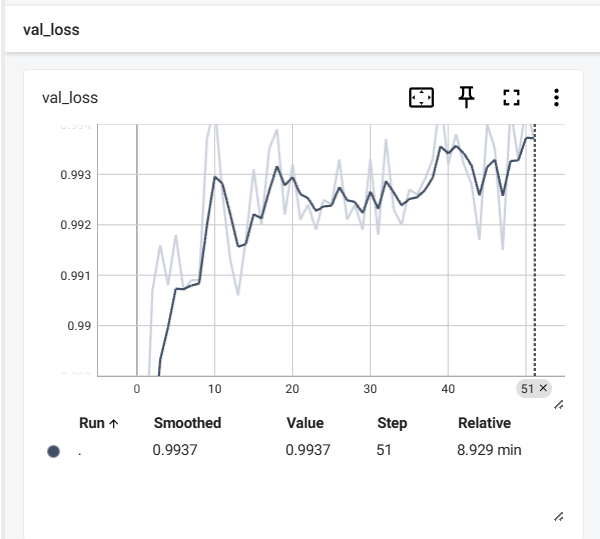The height and width of the screenshot is (539, 600).
Task: Sort by Run using the arrow header
Action: point(99,423)
